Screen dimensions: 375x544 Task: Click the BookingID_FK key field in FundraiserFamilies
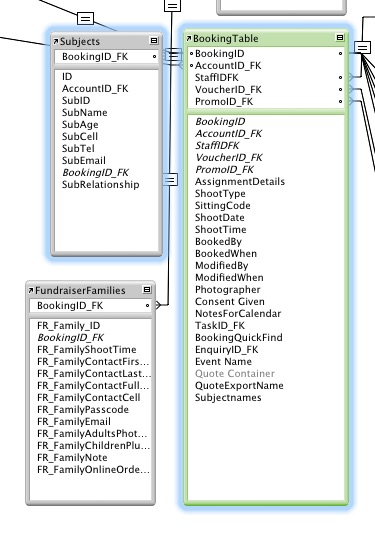[x=91, y=306]
